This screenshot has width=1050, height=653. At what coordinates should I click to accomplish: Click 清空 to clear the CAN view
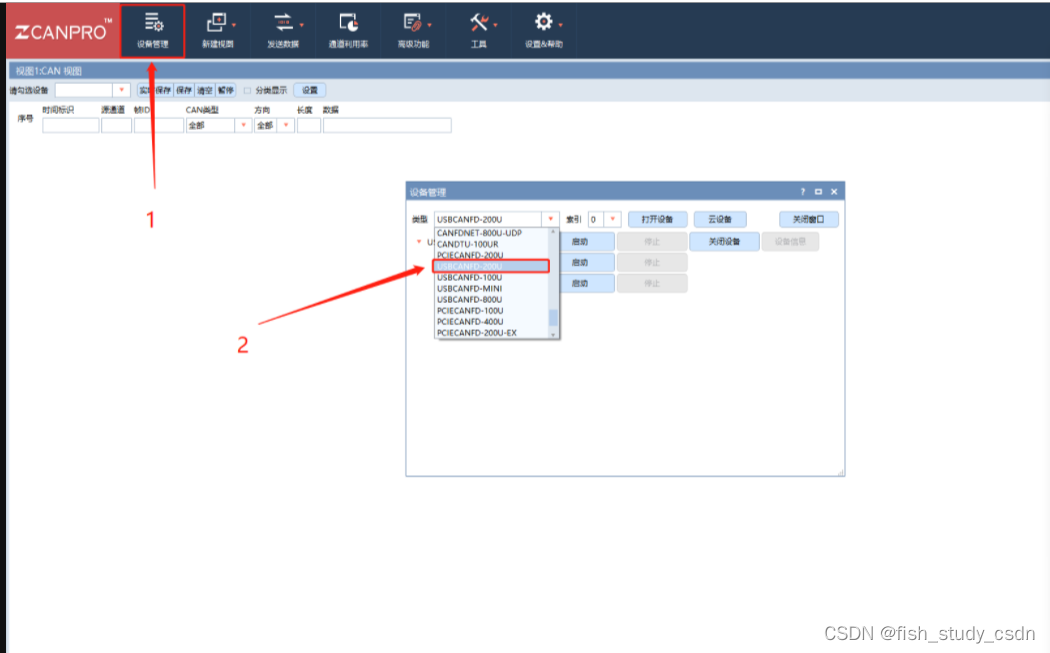coord(205,90)
